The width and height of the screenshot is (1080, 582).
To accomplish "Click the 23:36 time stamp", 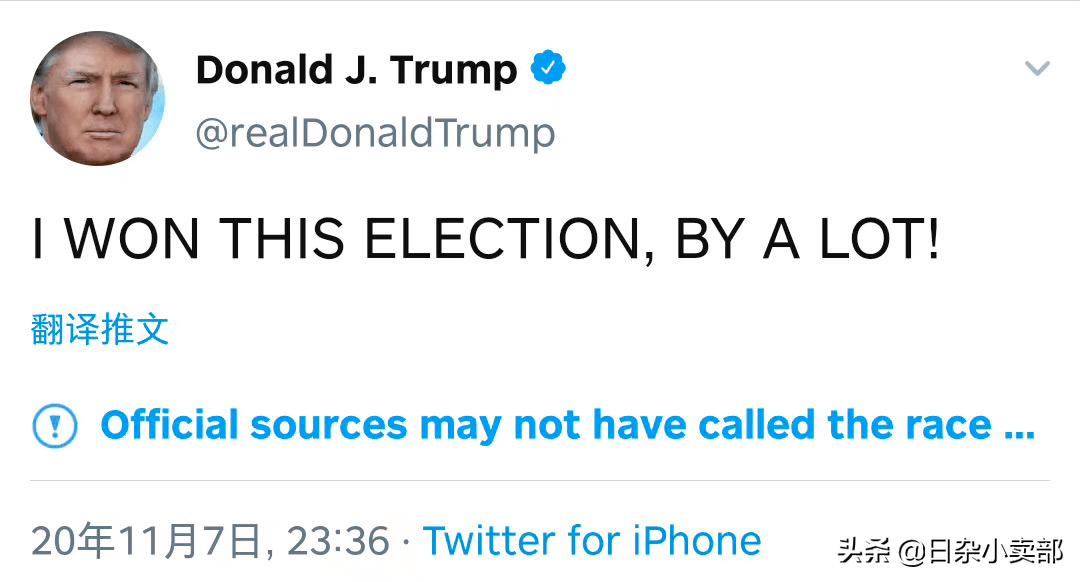I will [338, 542].
